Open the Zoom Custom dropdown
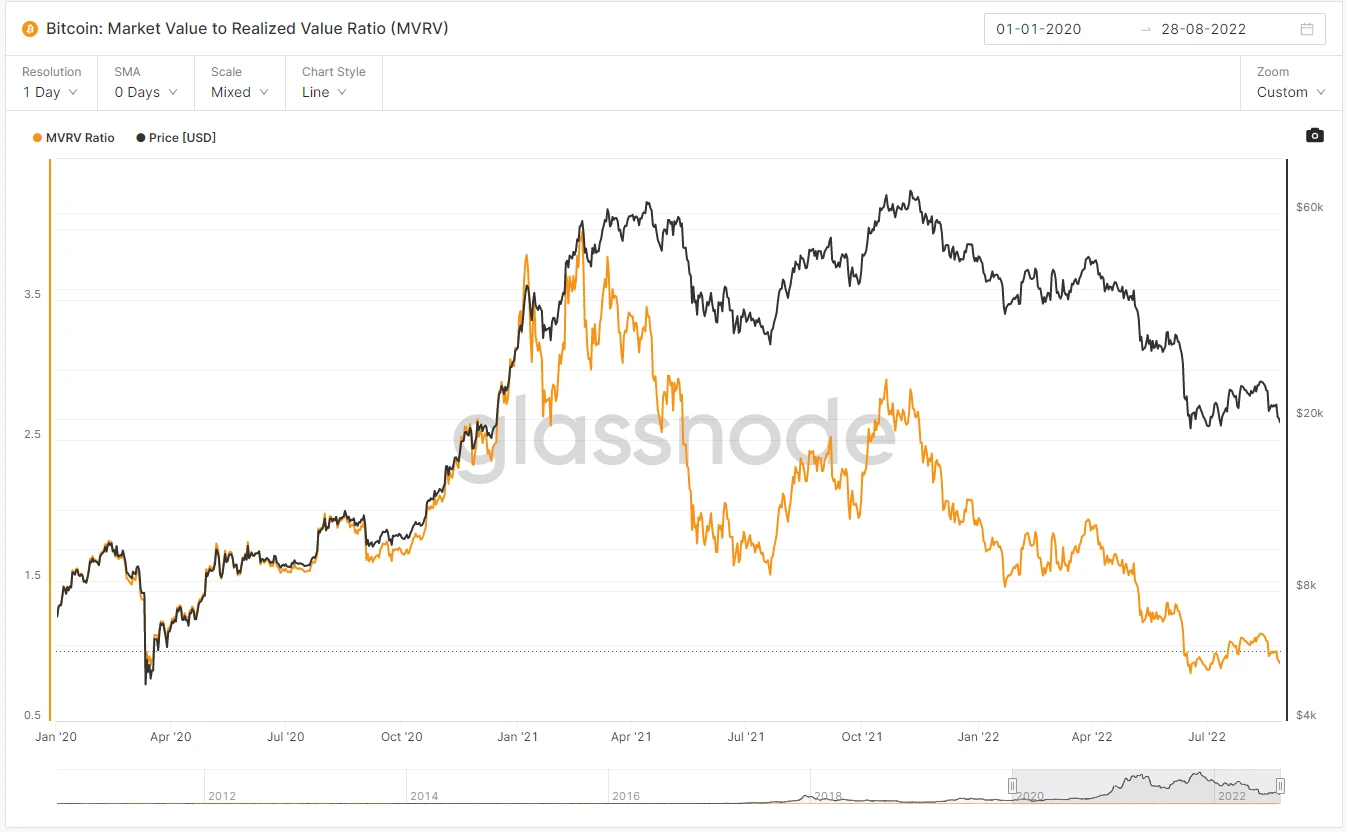This screenshot has height=832, width=1346. pos(1291,92)
